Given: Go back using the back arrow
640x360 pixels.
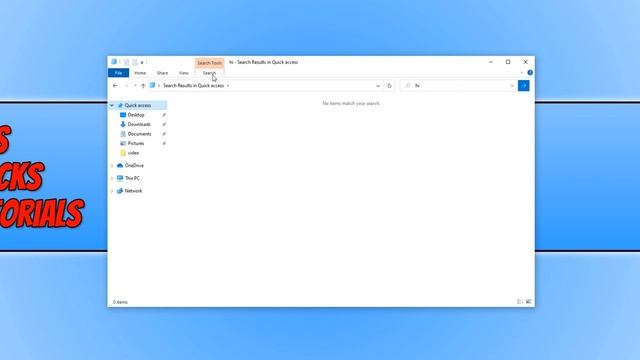Looking at the screenshot, I should [x=115, y=86].
